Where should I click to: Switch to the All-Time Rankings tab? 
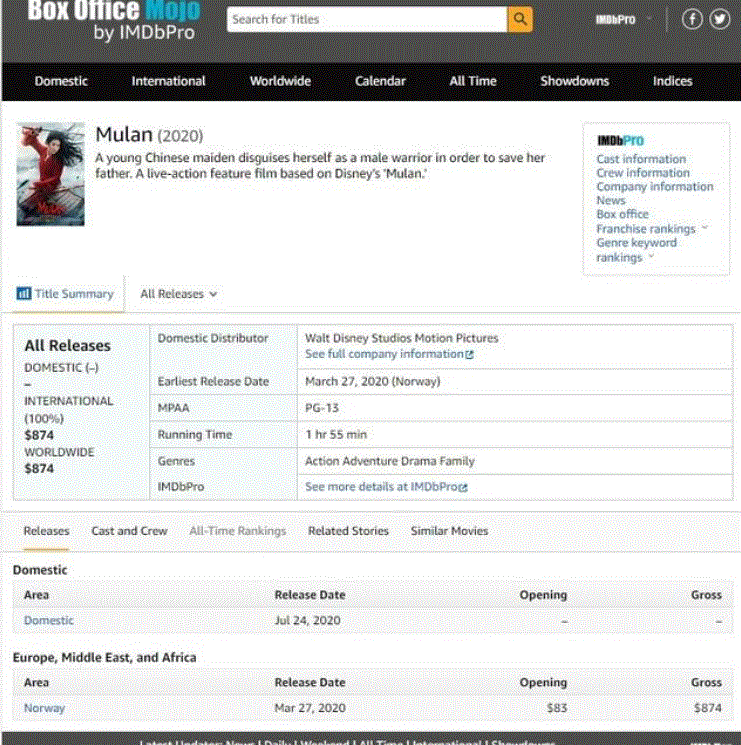click(x=238, y=531)
